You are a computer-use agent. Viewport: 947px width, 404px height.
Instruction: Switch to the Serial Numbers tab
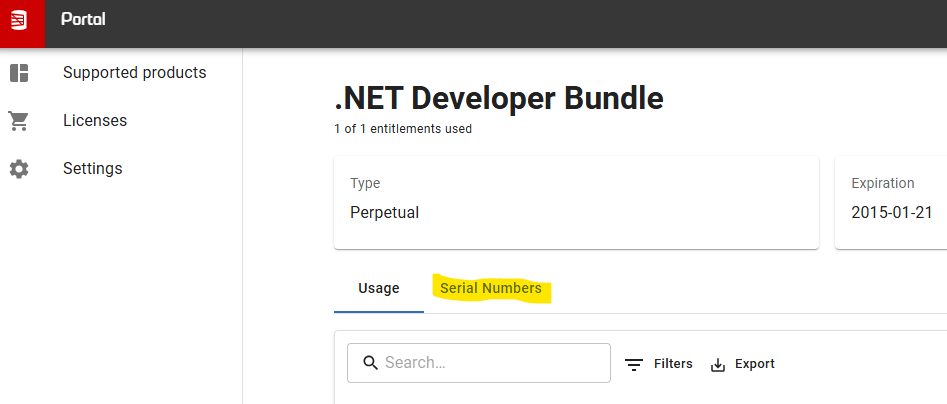tap(491, 289)
